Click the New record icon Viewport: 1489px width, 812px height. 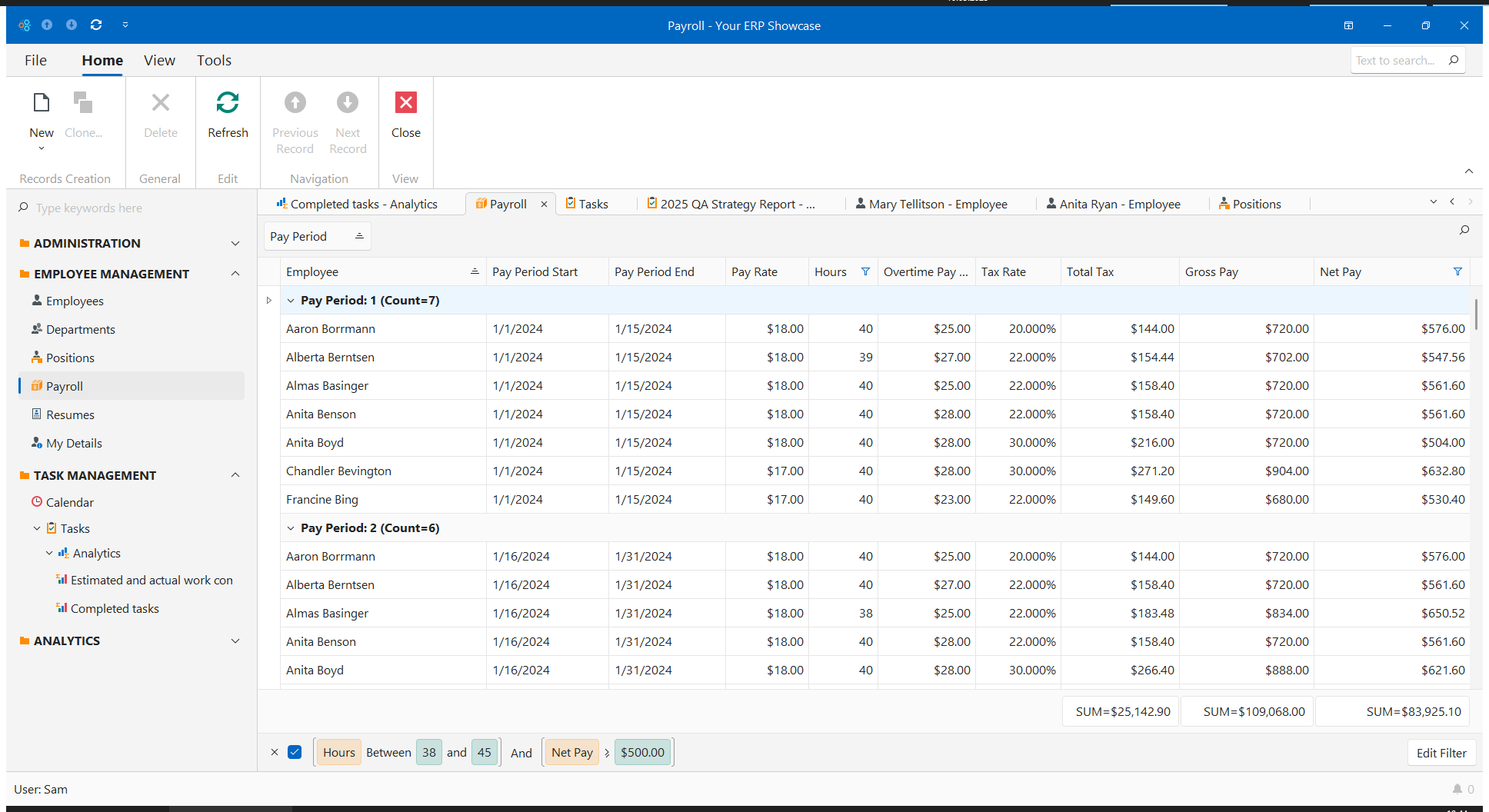(x=42, y=103)
